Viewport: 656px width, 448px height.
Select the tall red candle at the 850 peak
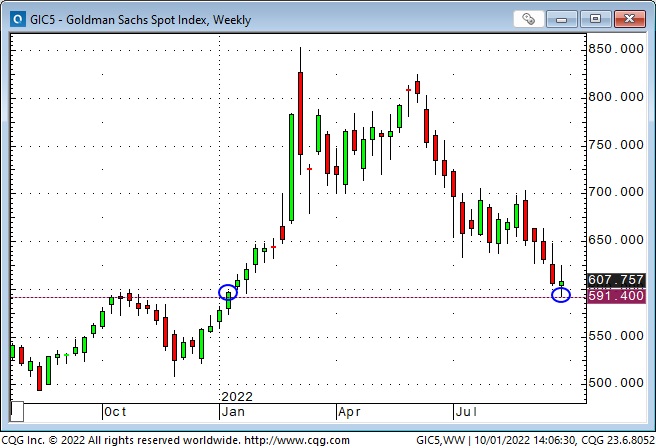click(300, 113)
